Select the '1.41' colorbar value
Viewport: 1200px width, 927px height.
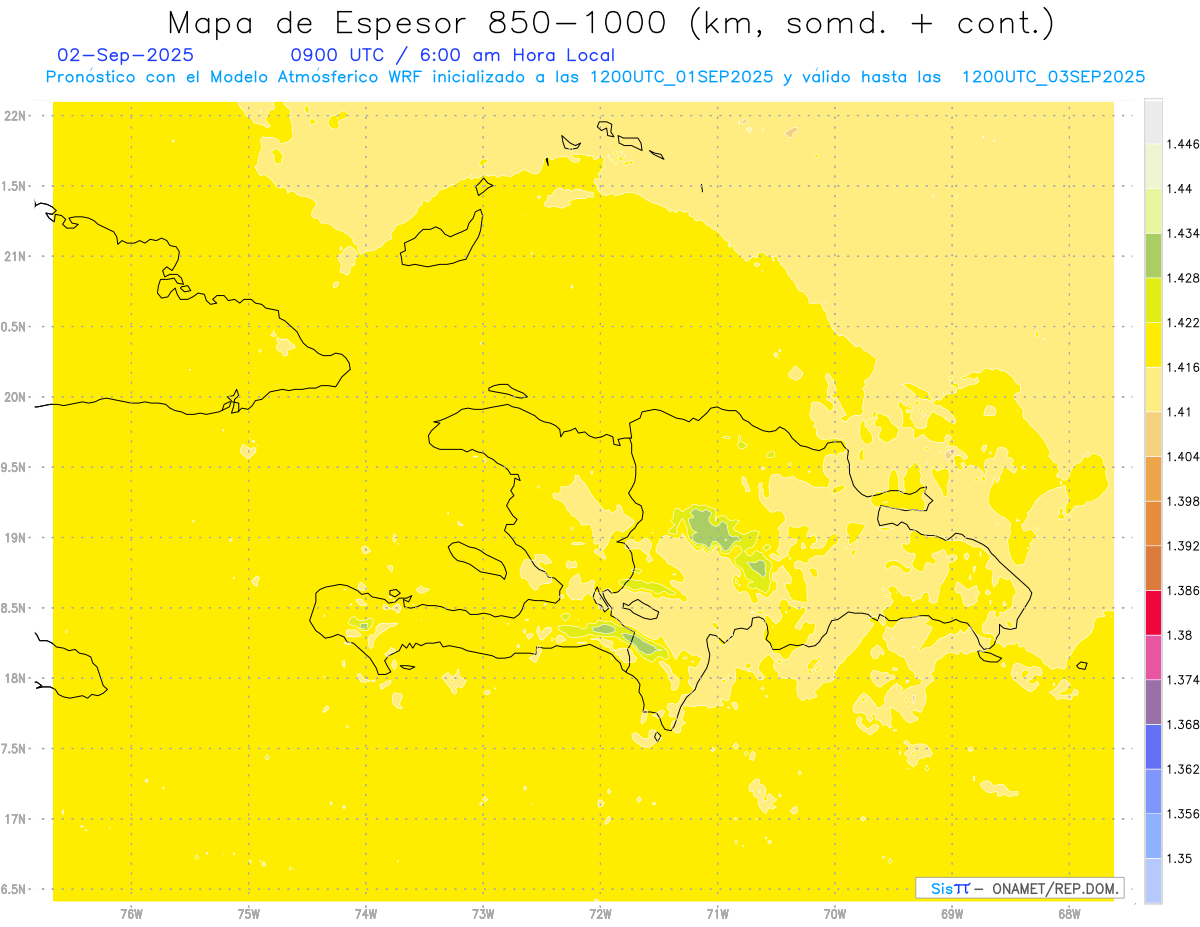[x=1180, y=412]
